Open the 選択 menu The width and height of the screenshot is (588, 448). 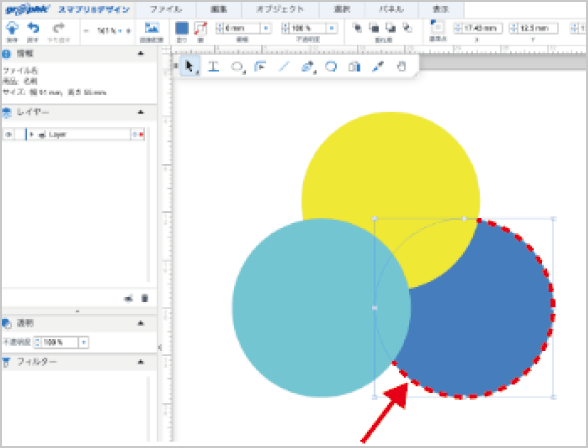(x=342, y=9)
